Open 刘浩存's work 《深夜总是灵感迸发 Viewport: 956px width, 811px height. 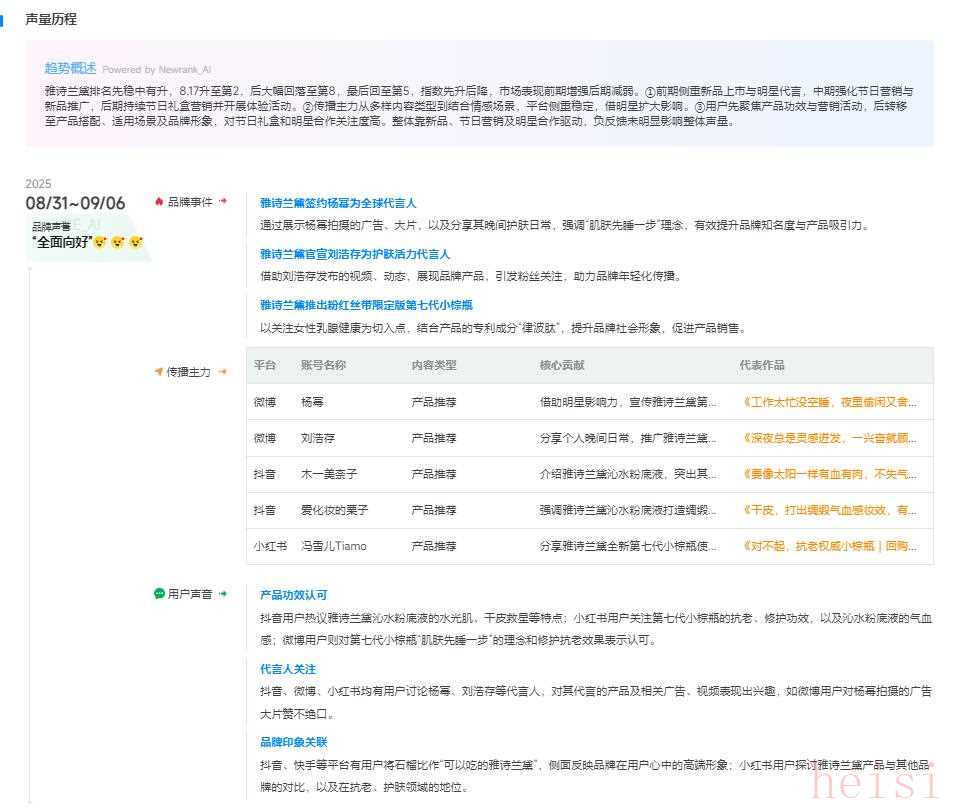coord(830,438)
